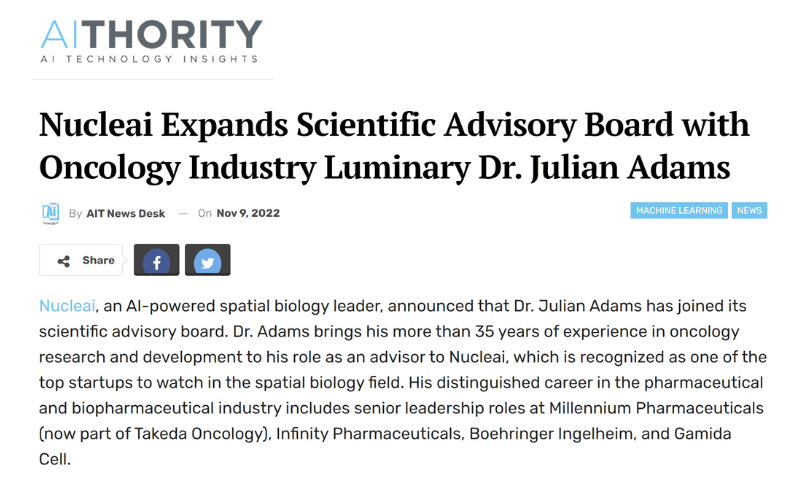Image resolution: width=800 pixels, height=500 pixels.
Task: Follow the Nucleai hyperlink in the article
Action: [67, 306]
